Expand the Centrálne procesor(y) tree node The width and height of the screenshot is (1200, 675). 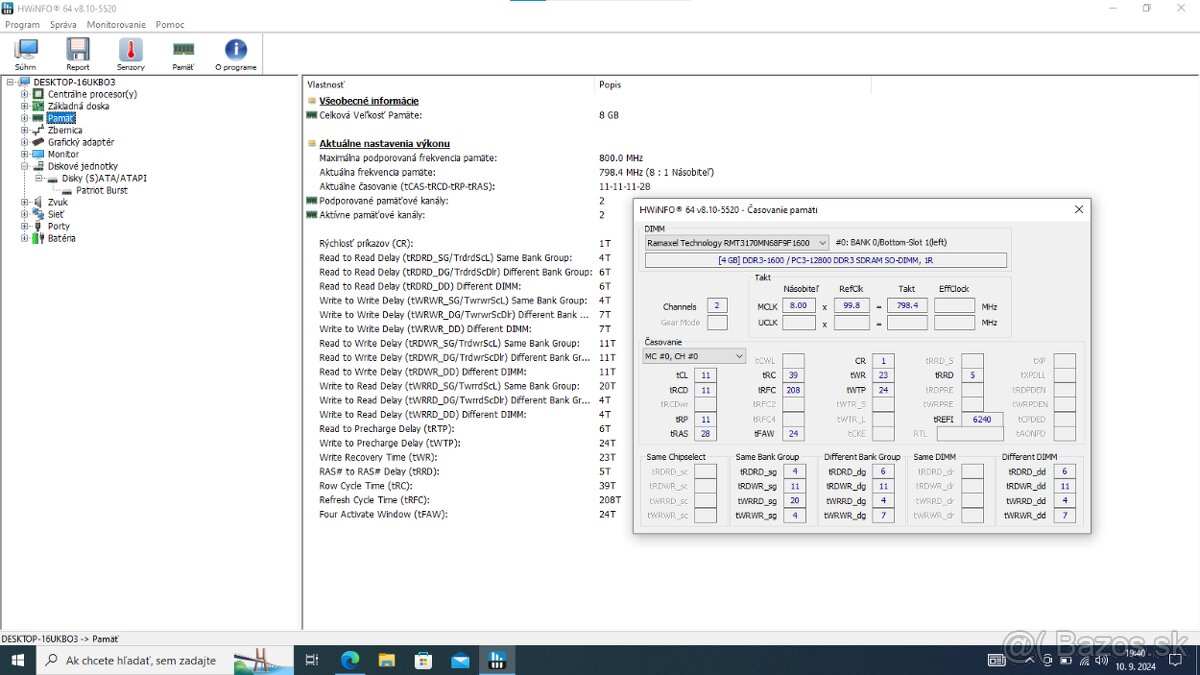click(x=24, y=93)
